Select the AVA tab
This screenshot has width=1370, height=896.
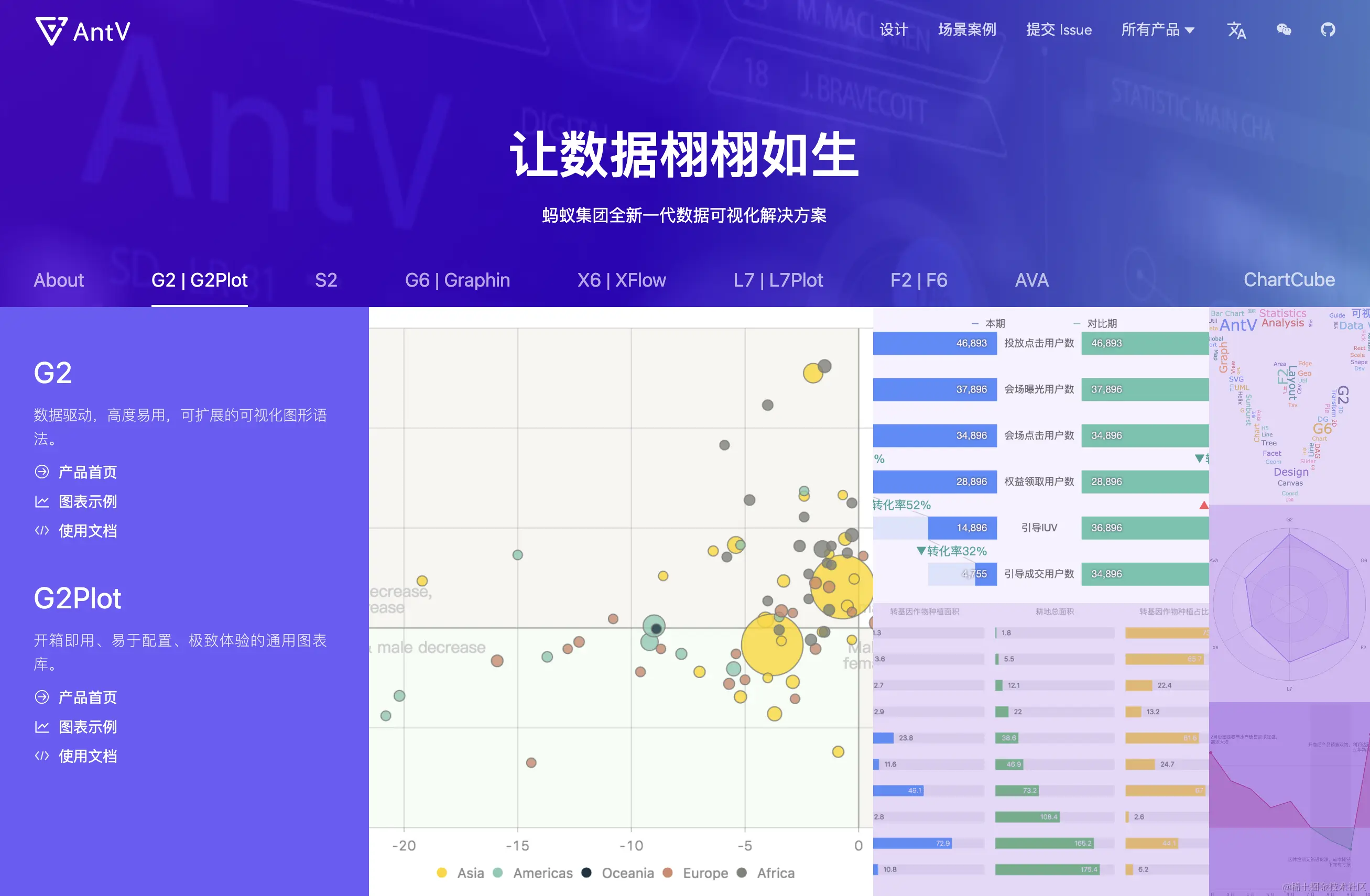[1031, 280]
